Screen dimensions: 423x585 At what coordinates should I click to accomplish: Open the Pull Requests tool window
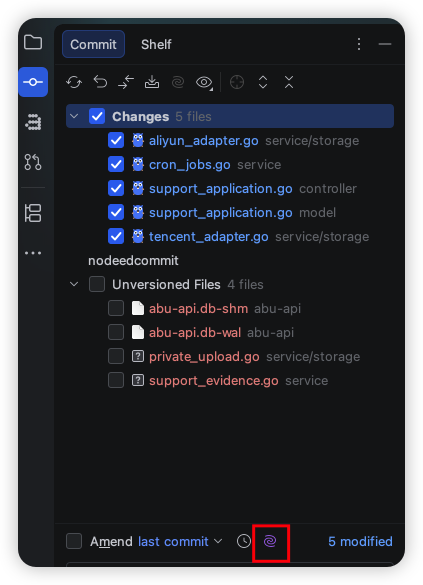coord(33,162)
